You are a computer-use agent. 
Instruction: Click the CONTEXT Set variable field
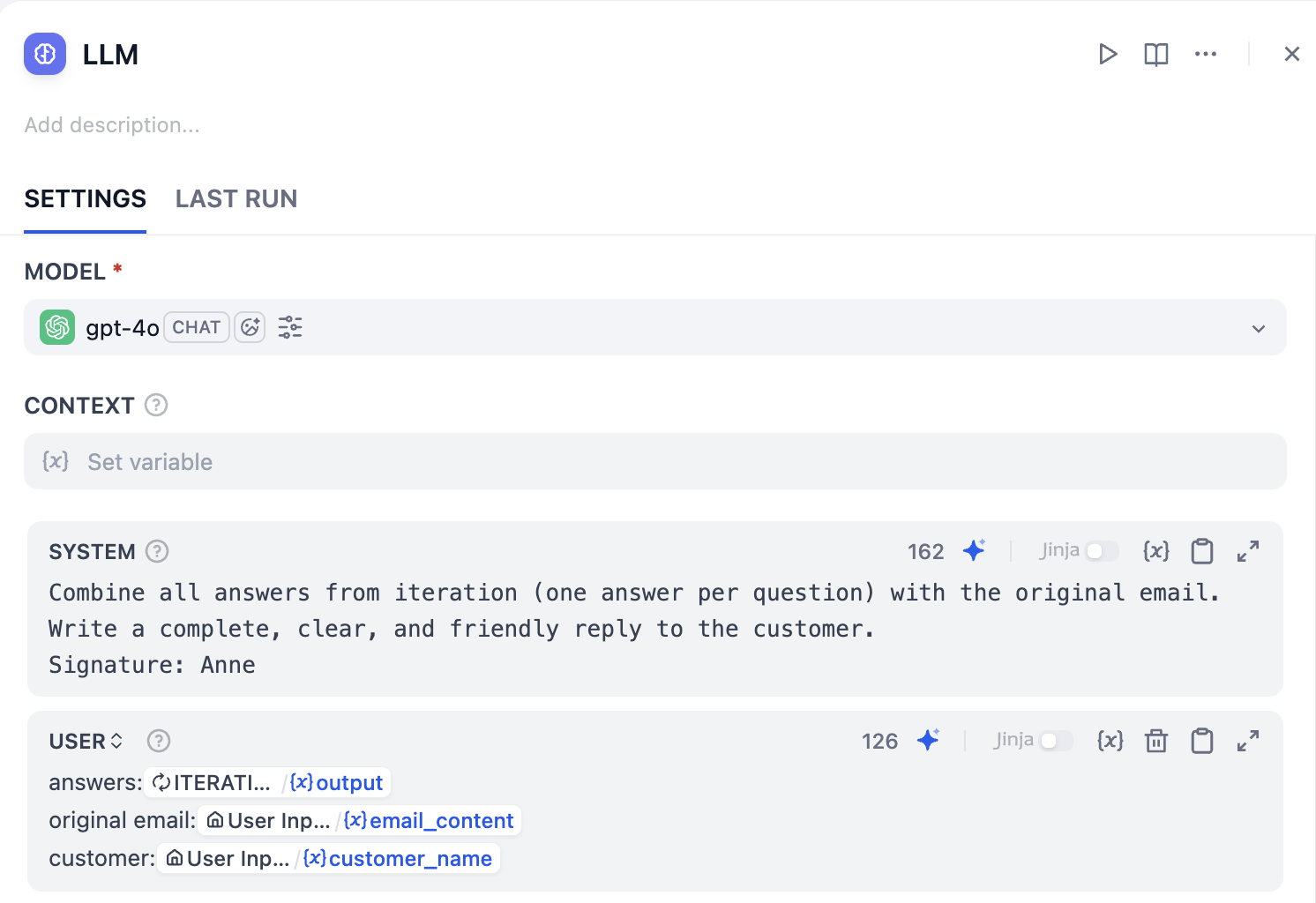(x=654, y=462)
